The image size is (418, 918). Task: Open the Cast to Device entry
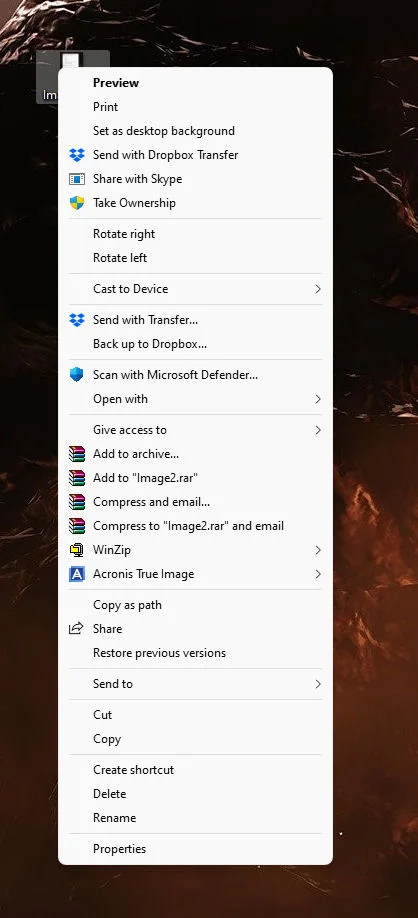tap(196, 289)
